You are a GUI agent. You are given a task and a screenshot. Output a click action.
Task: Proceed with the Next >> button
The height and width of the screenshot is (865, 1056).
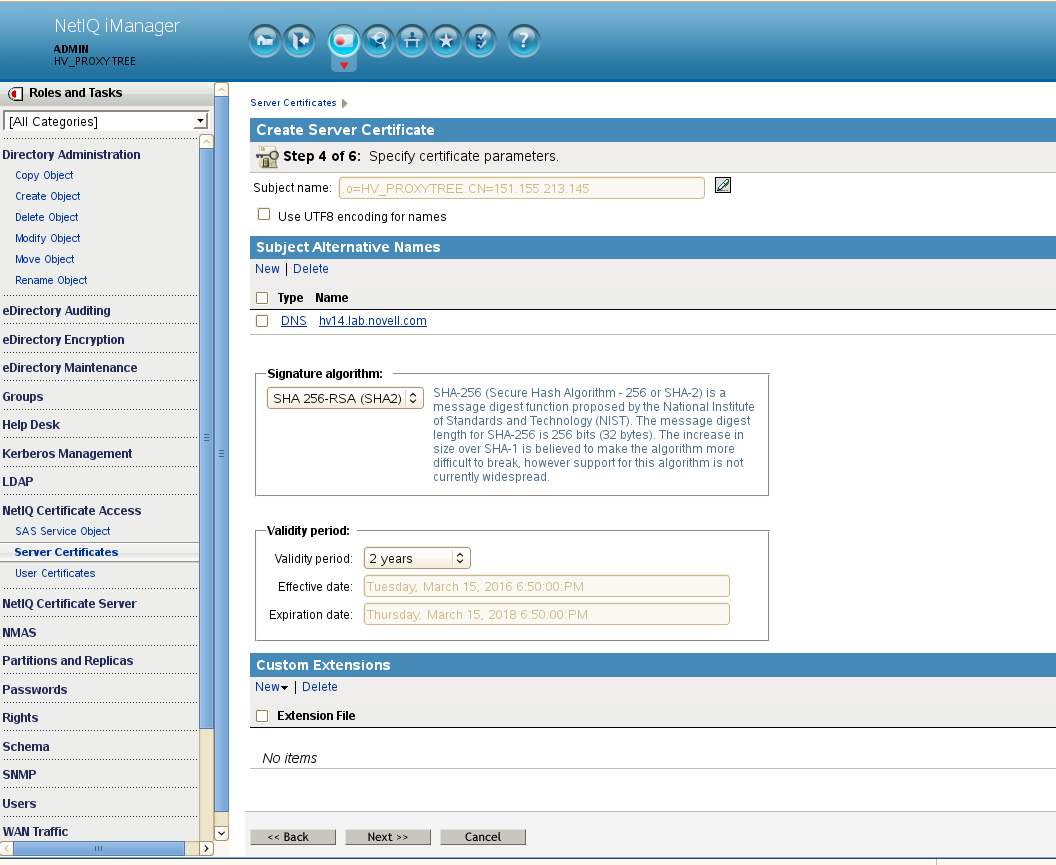388,837
